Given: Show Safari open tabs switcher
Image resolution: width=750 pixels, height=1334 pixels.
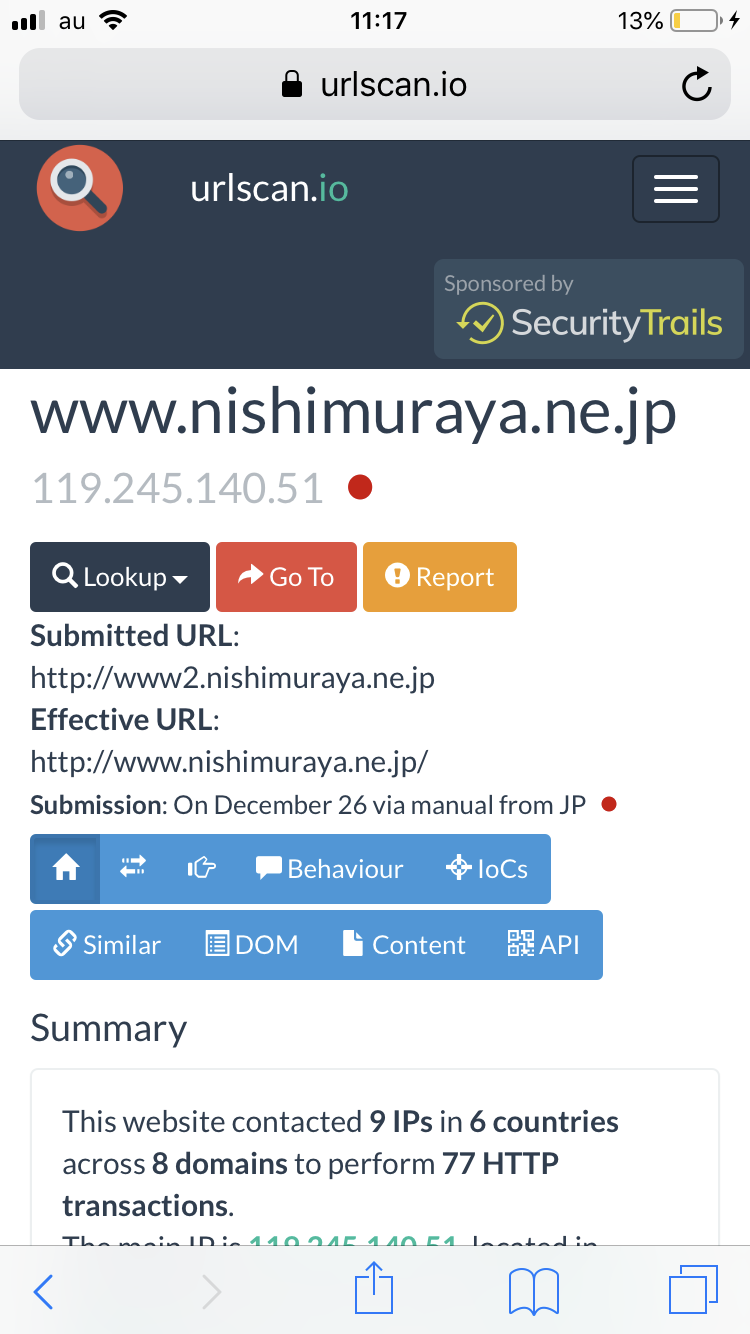Looking at the screenshot, I should [692, 1290].
